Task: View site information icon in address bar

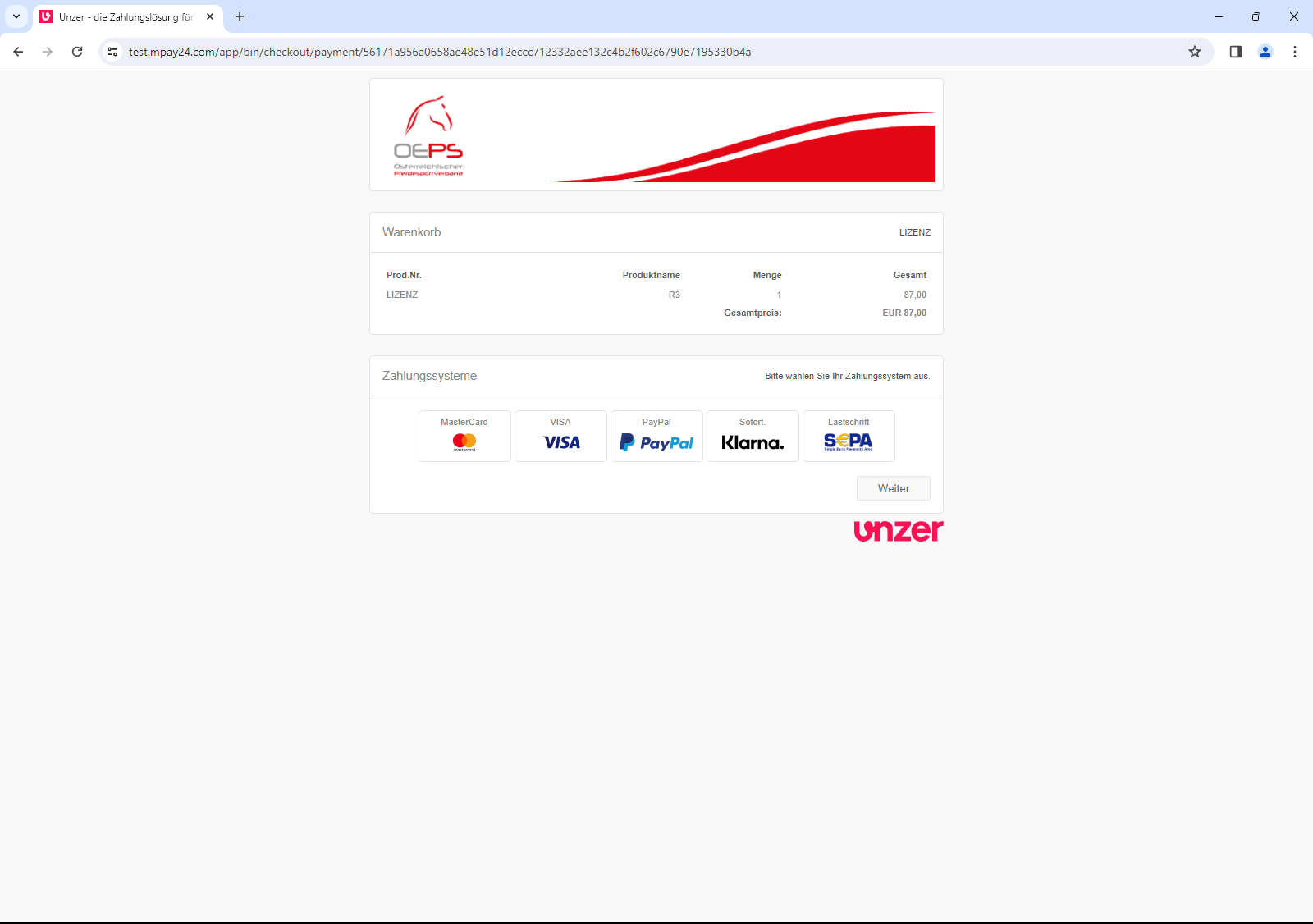Action: point(112,52)
